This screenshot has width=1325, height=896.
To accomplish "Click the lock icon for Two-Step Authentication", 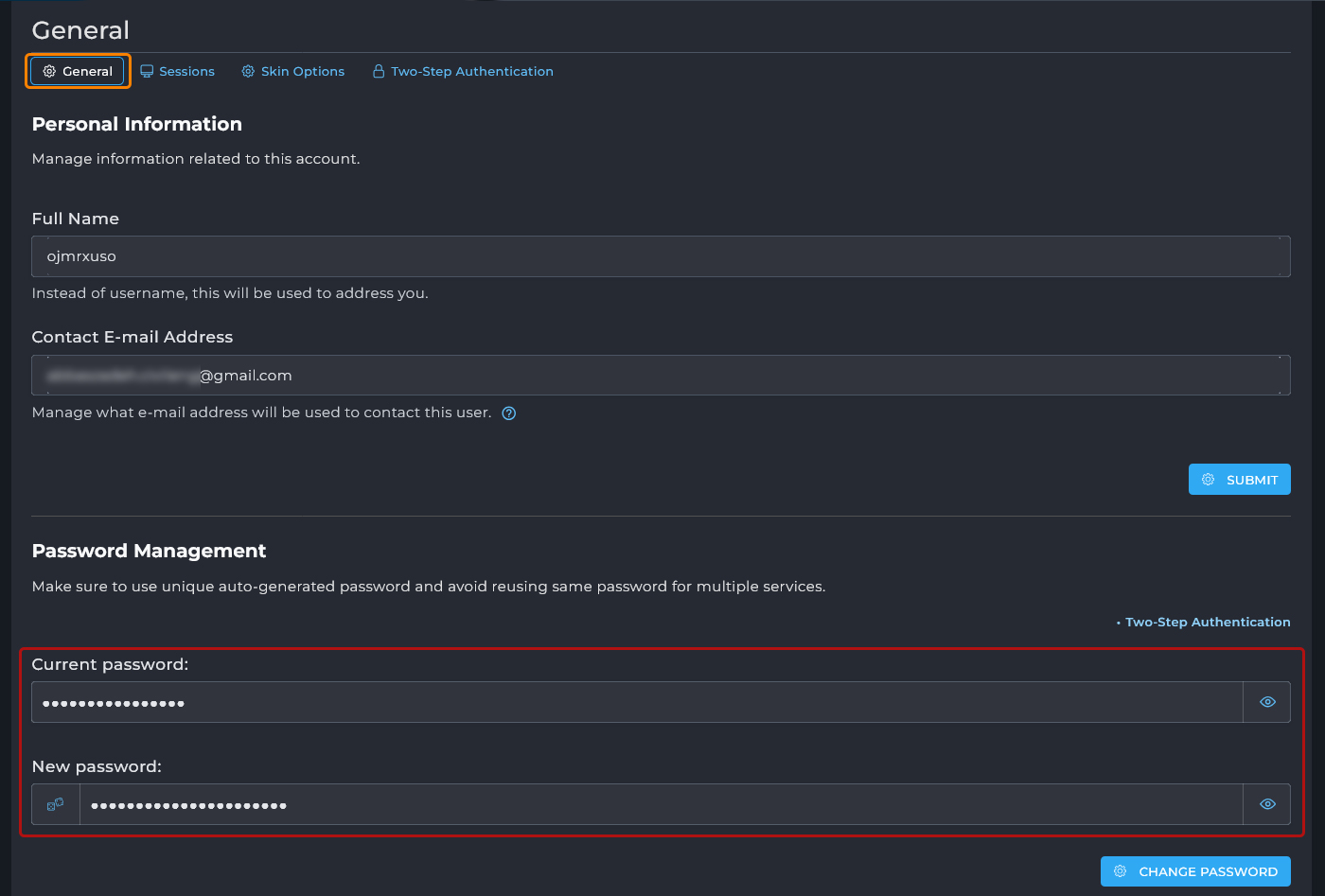I will coord(379,72).
